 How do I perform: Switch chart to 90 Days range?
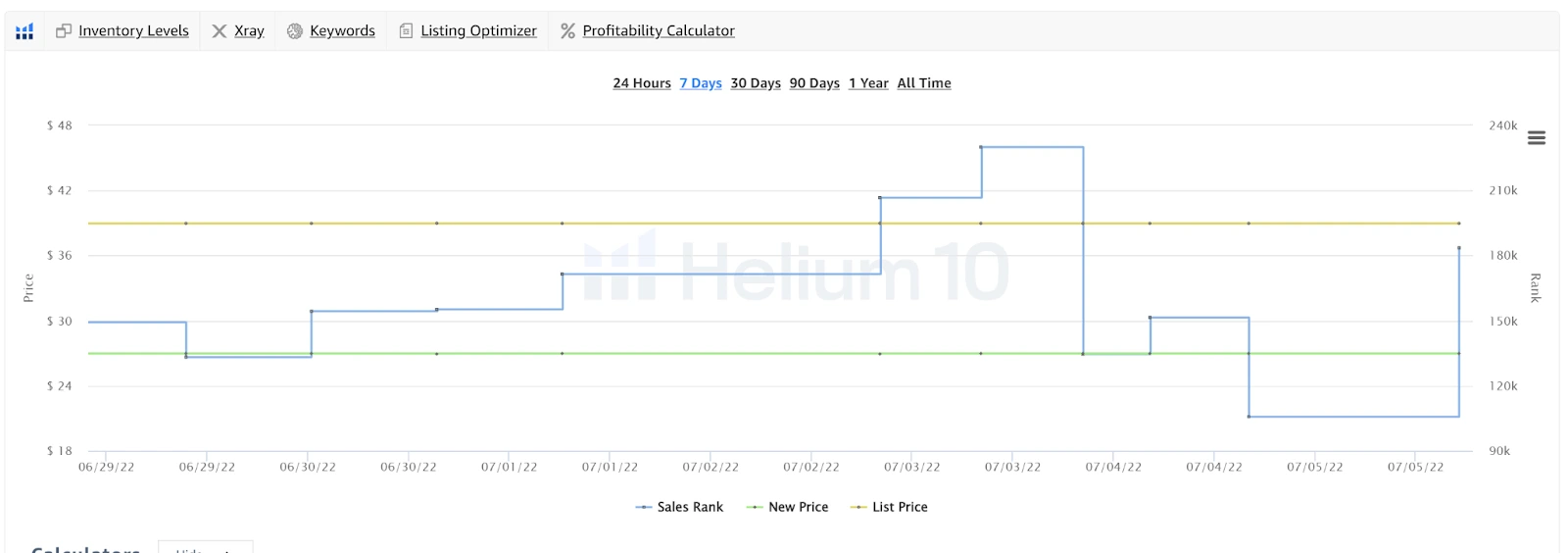814,83
